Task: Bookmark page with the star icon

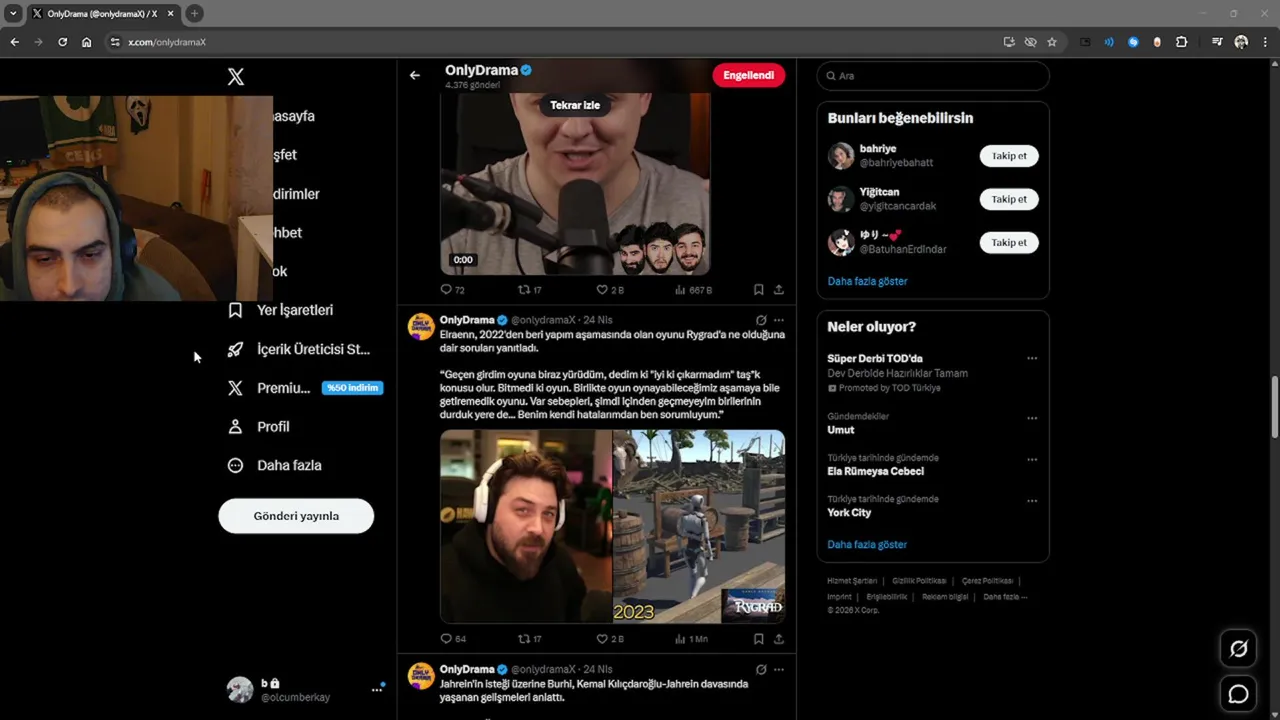Action: point(1052,42)
